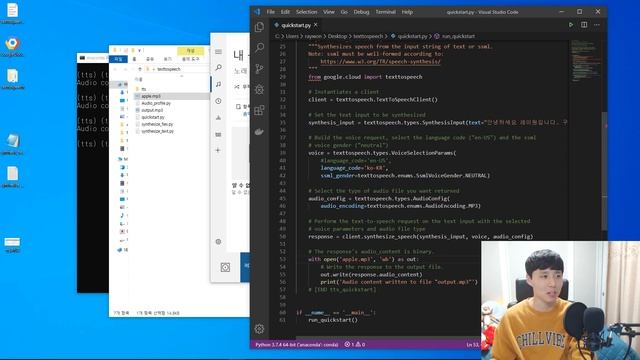The width and height of the screenshot is (640, 360).
Task: Select quickstart.py in File Explorer list
Action: (153, 117)
